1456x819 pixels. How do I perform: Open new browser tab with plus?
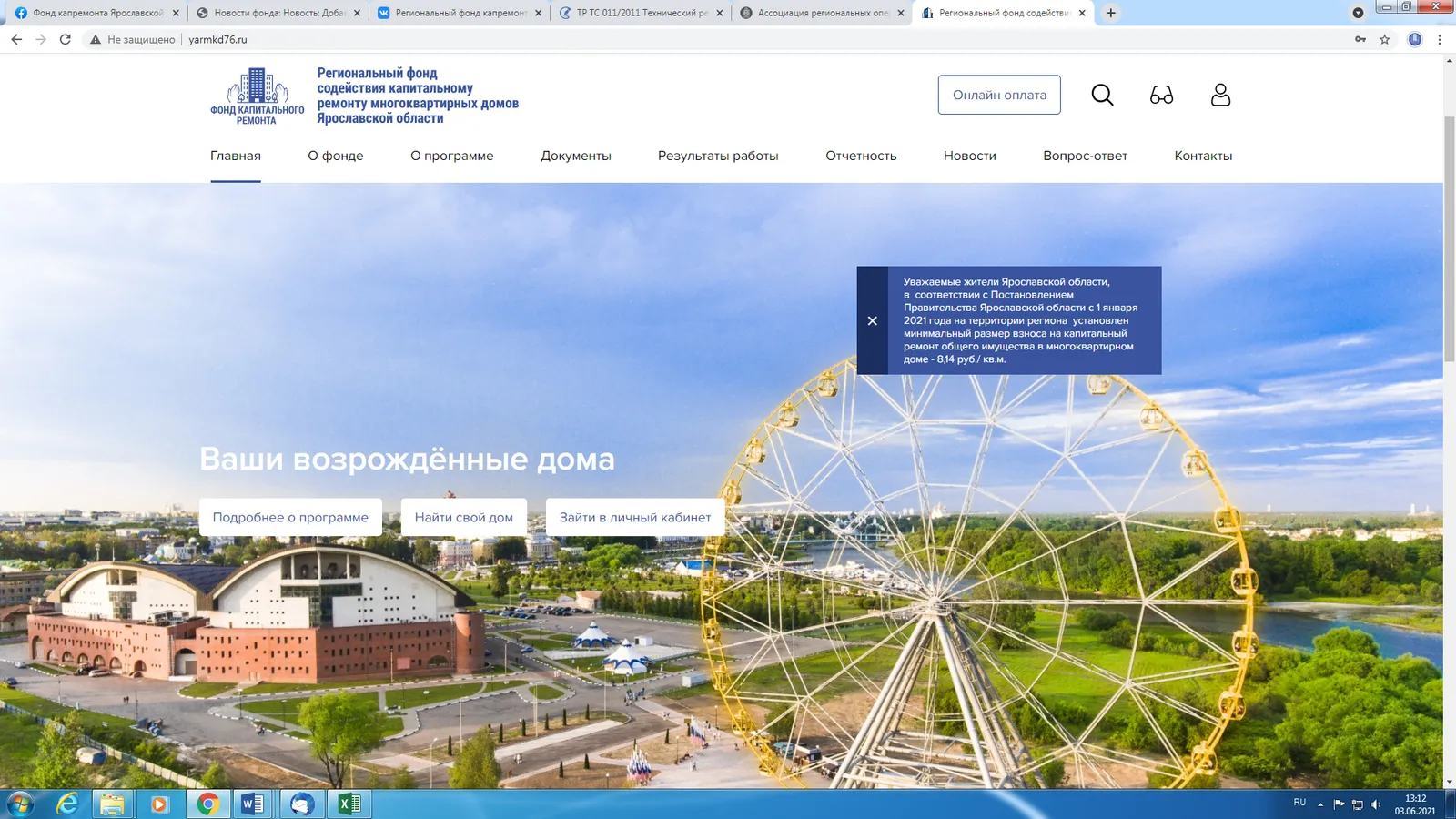(x=1110, y=13)
